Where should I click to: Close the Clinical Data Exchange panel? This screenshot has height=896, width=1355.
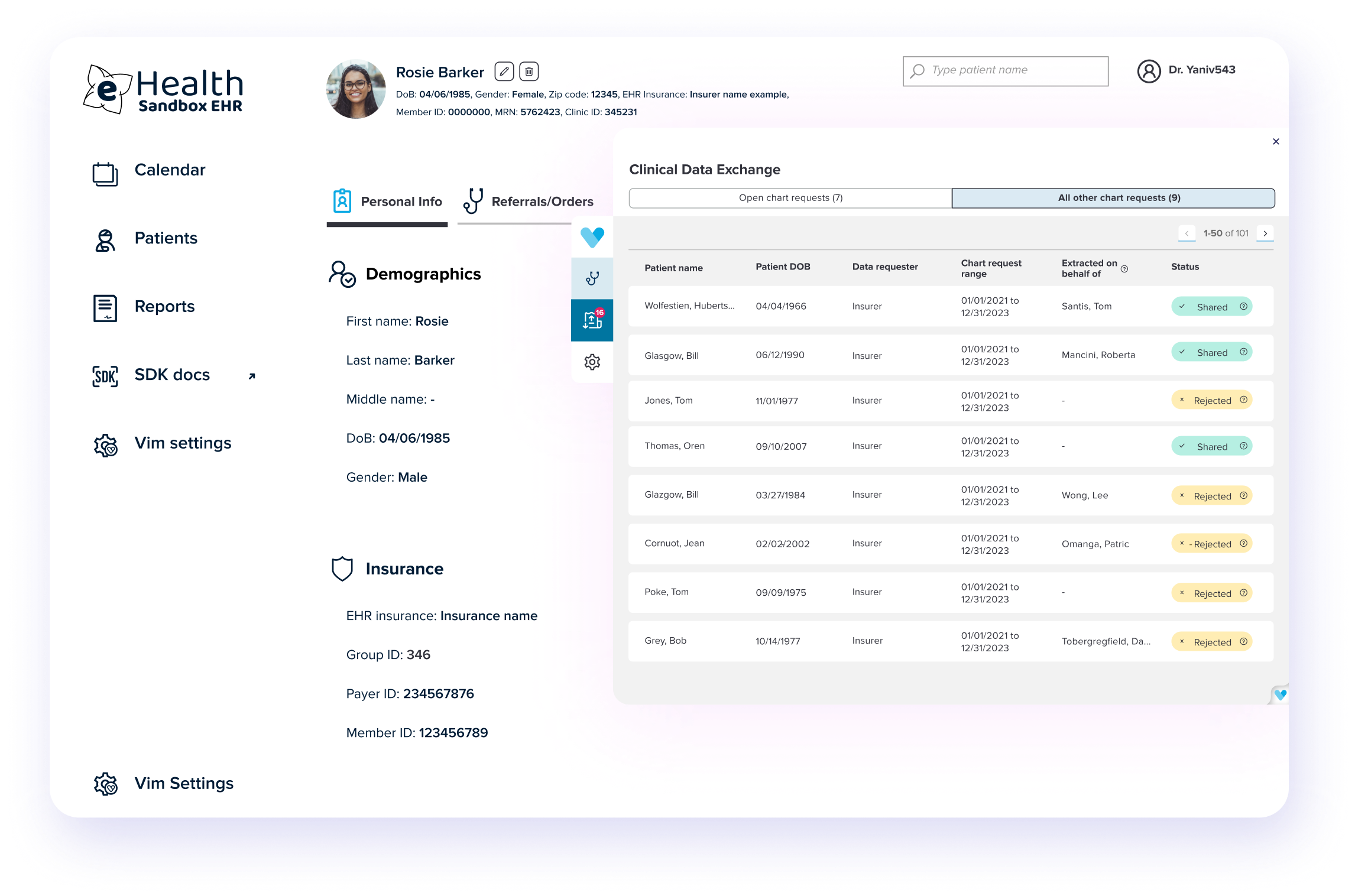tap(1276, 141)
